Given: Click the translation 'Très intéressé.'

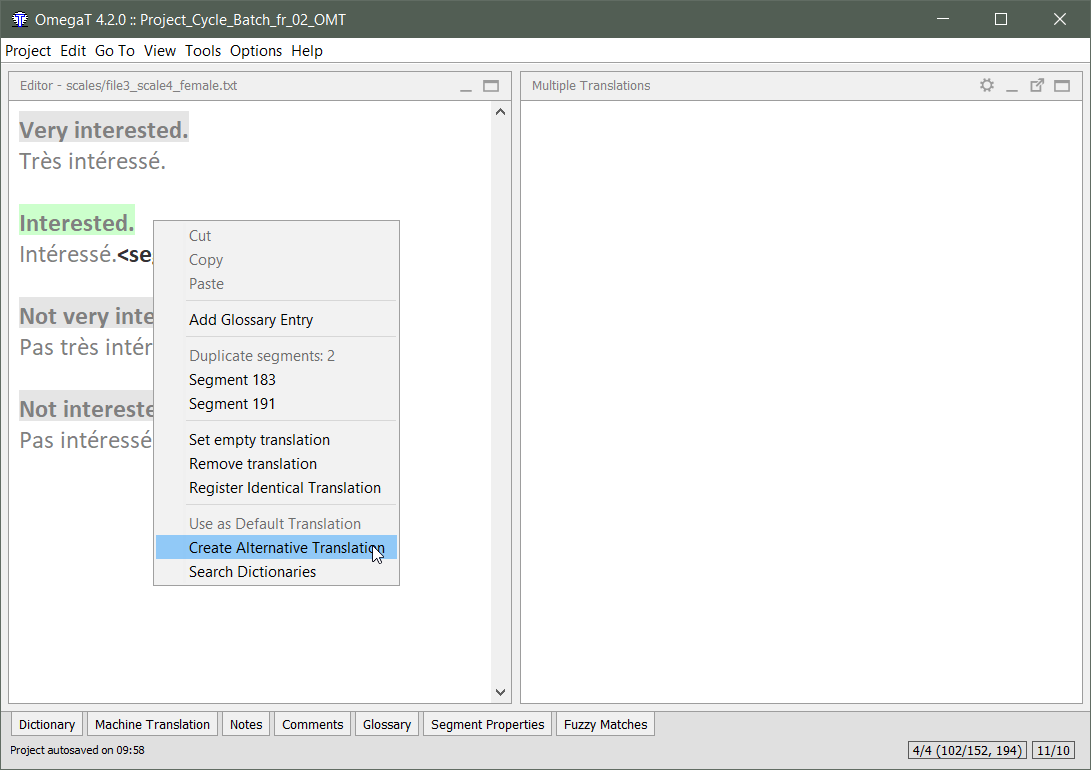Looking at the screenshot, I should point(93,161).
